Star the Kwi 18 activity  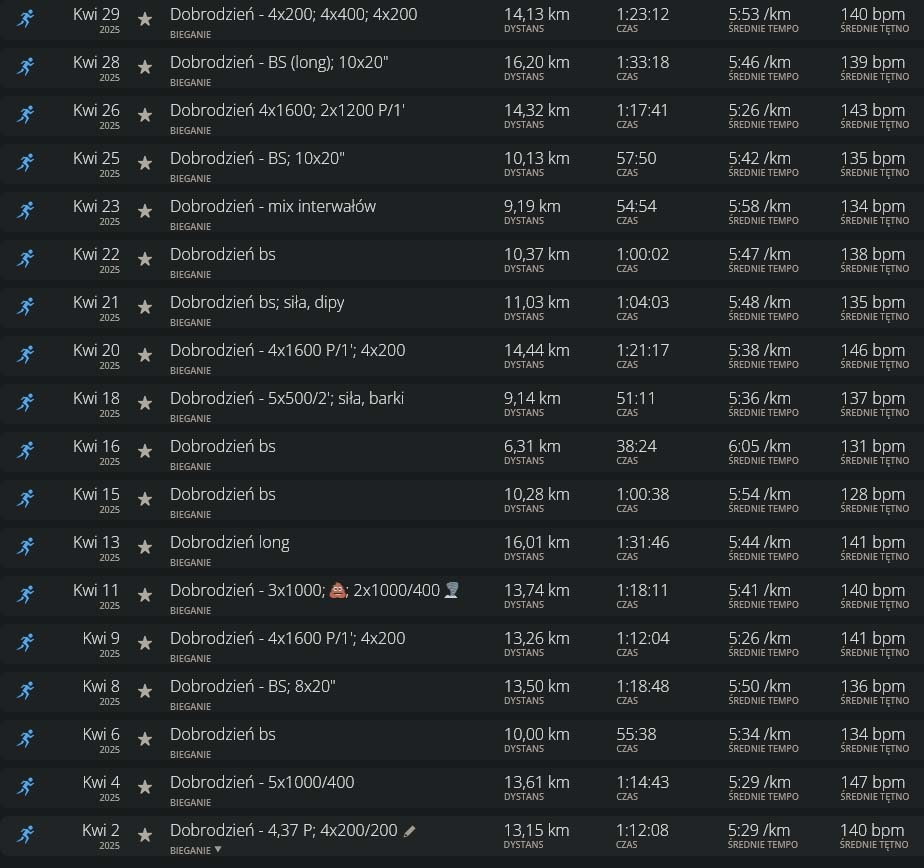(x=145, y=403)
